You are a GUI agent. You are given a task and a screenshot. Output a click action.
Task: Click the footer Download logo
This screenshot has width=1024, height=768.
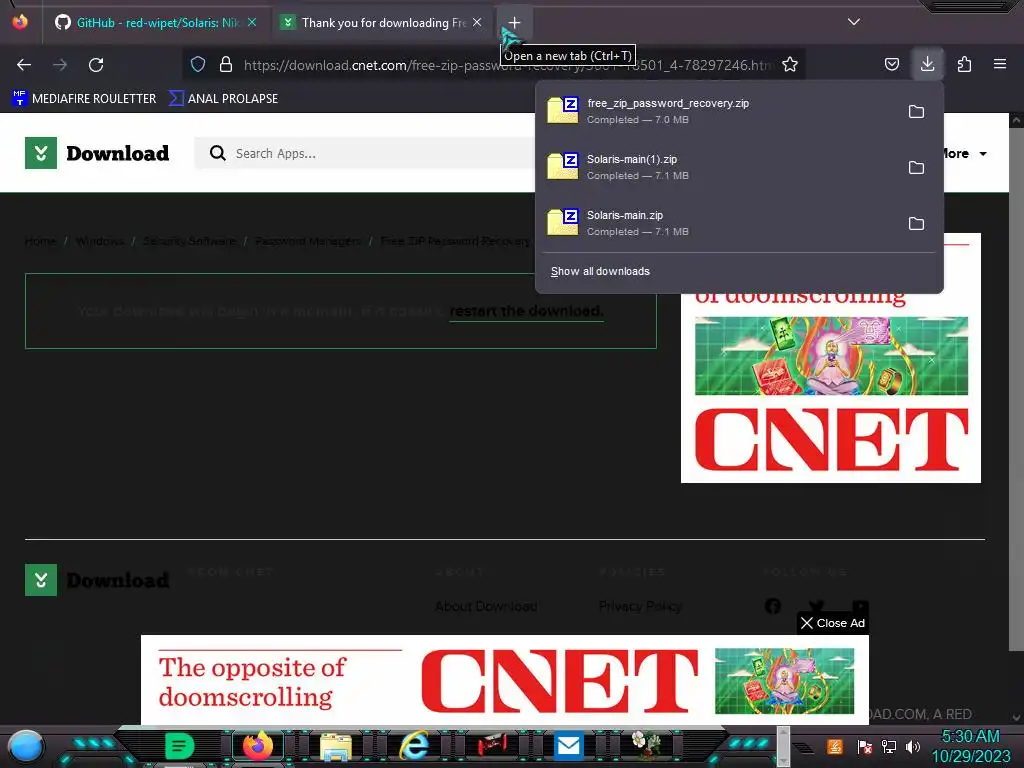click(97, 580)
